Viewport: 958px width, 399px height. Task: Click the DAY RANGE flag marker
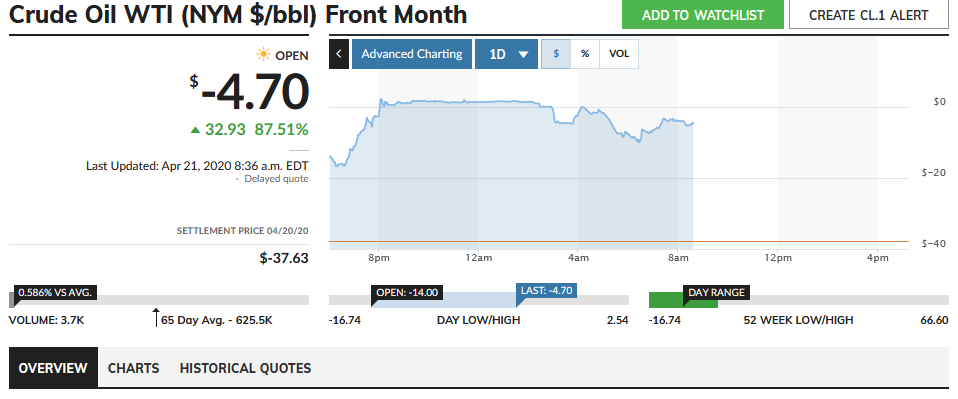click(x=717, y=293)
